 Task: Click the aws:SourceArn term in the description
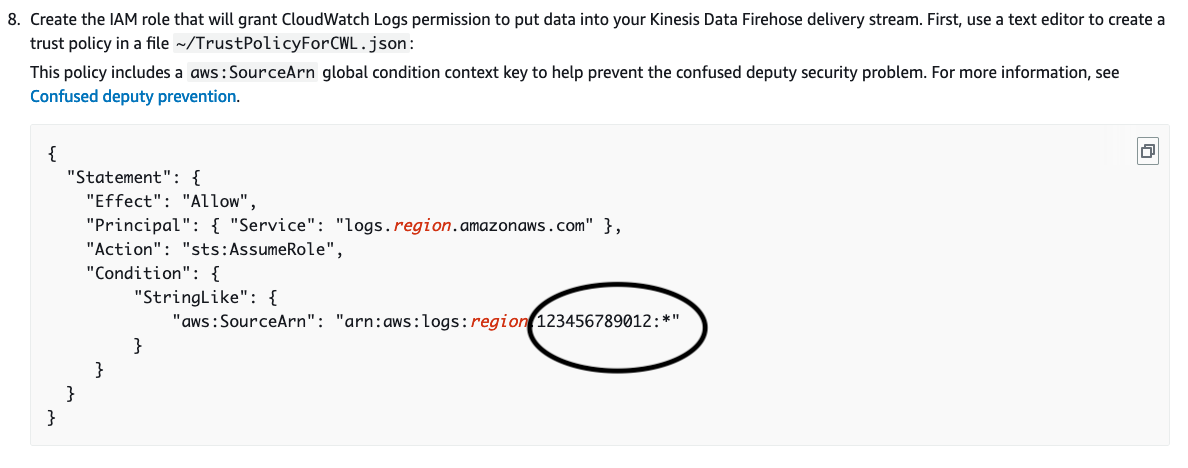252,73
